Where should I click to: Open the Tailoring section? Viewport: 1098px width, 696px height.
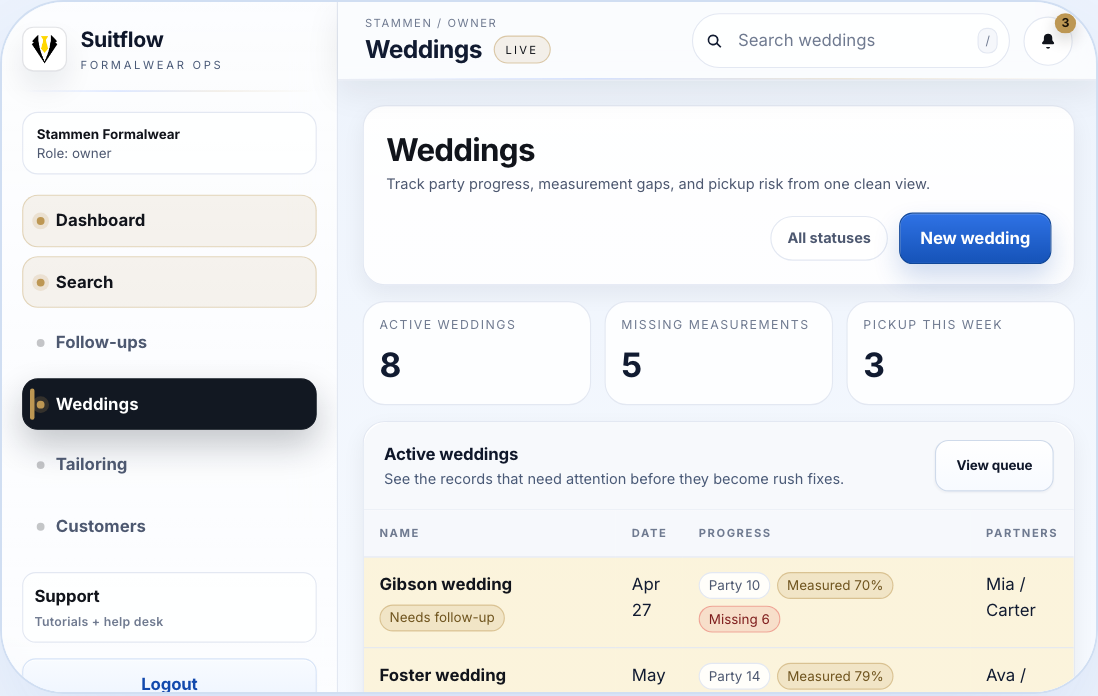[x=169, y=464]
